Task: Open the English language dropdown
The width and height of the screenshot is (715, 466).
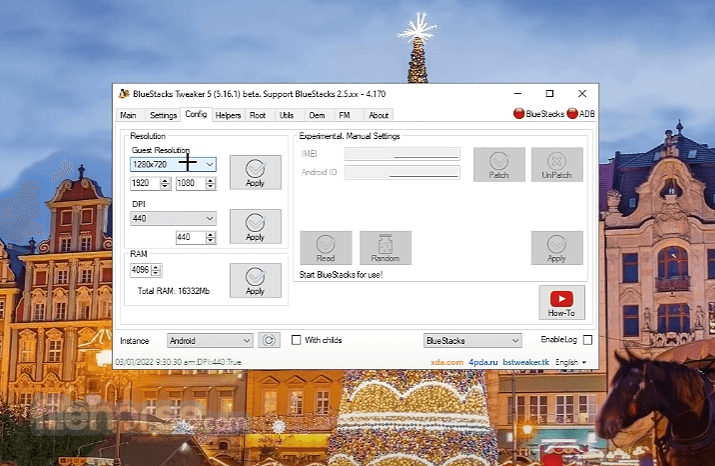Action: (570, 362)
